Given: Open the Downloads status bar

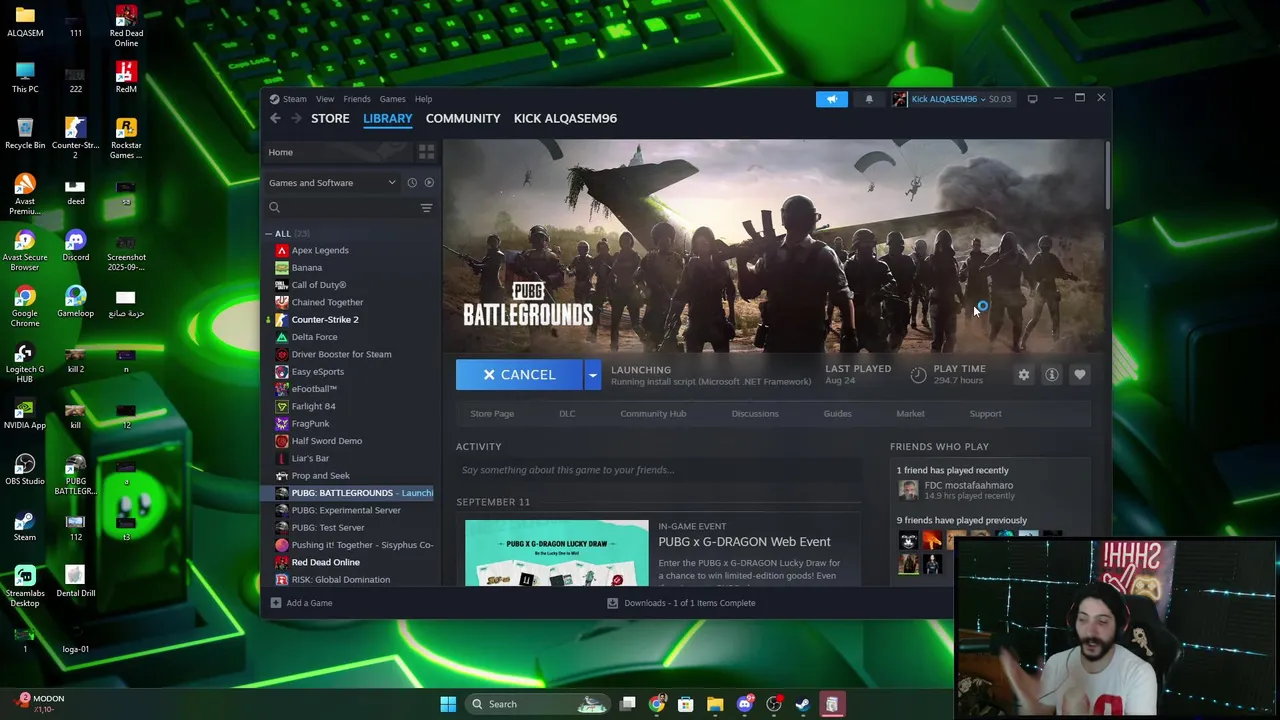Looking at the screenshot, I should coord(681,603).
